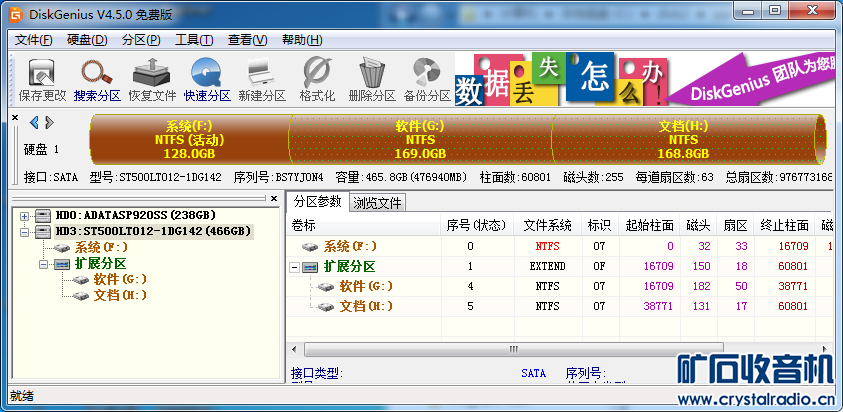Select 系统(F:) partition in disk map
The image size is (843, 412).
(191, 139)
